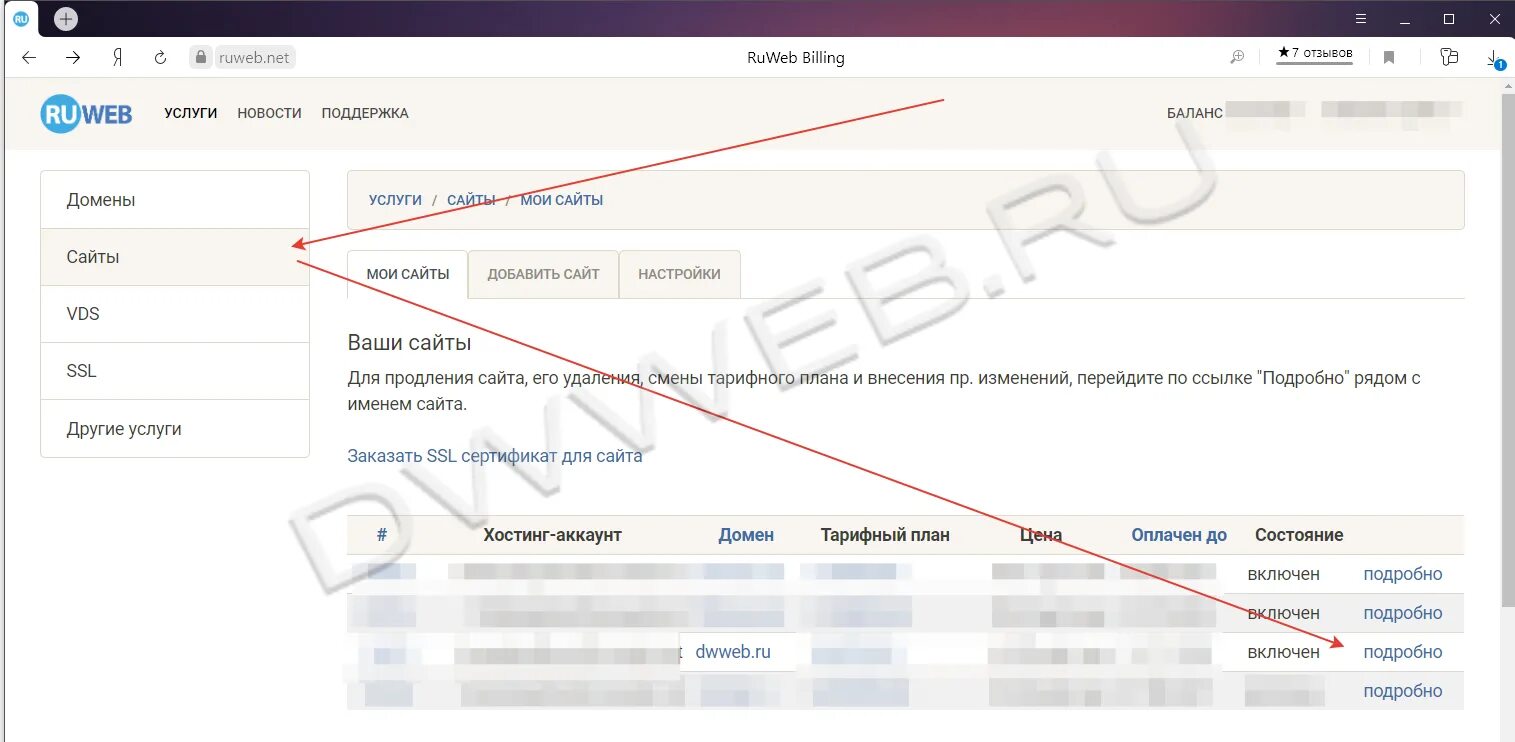Switch to the НАСТРОЙКИ tab
1515x742 pixels.
coord(680,274)
